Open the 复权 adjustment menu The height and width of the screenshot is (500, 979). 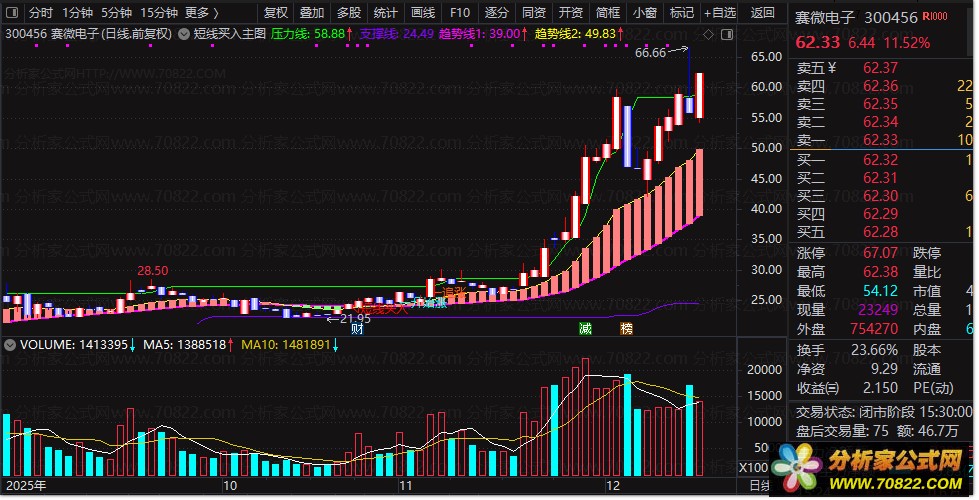pyautogui.click(x=275, y=12)
